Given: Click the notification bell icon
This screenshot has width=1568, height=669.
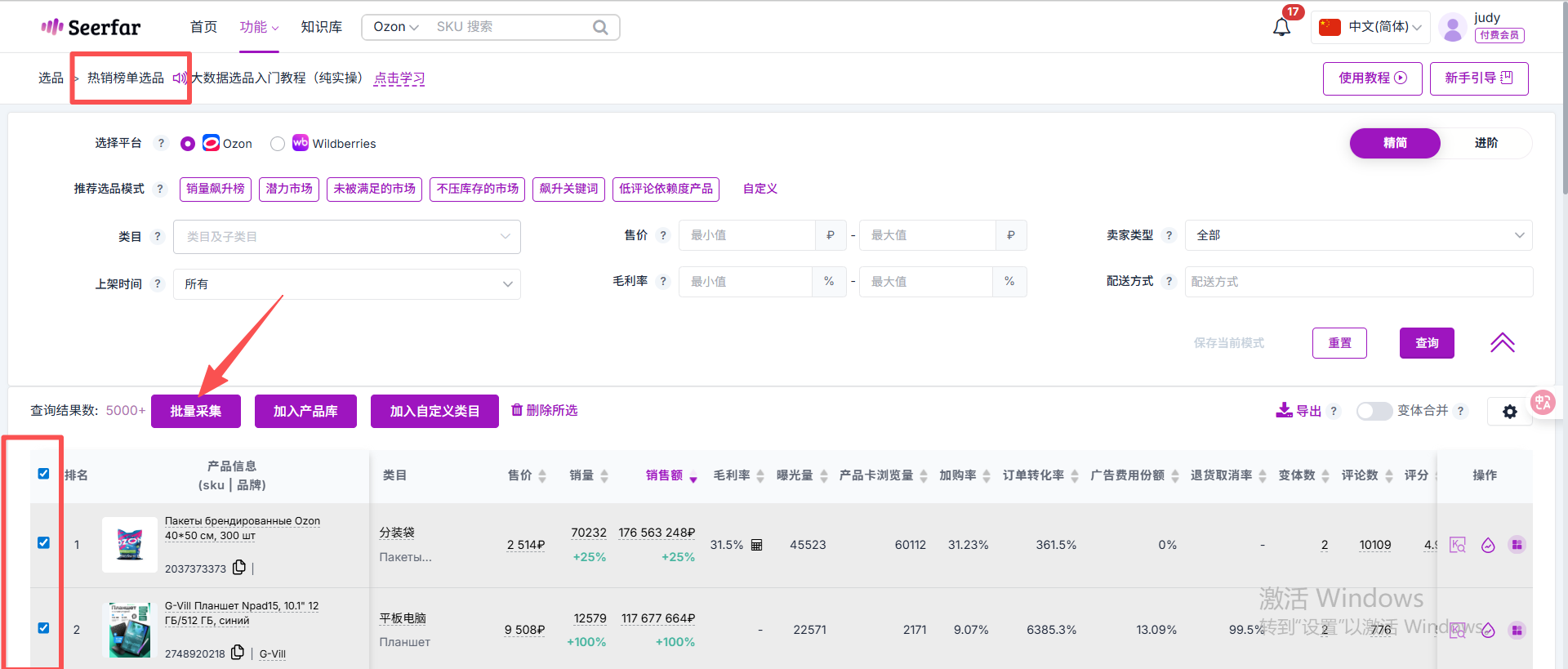Looking at the screenshot, I should pyautogui.click(x=1281, y=27).
